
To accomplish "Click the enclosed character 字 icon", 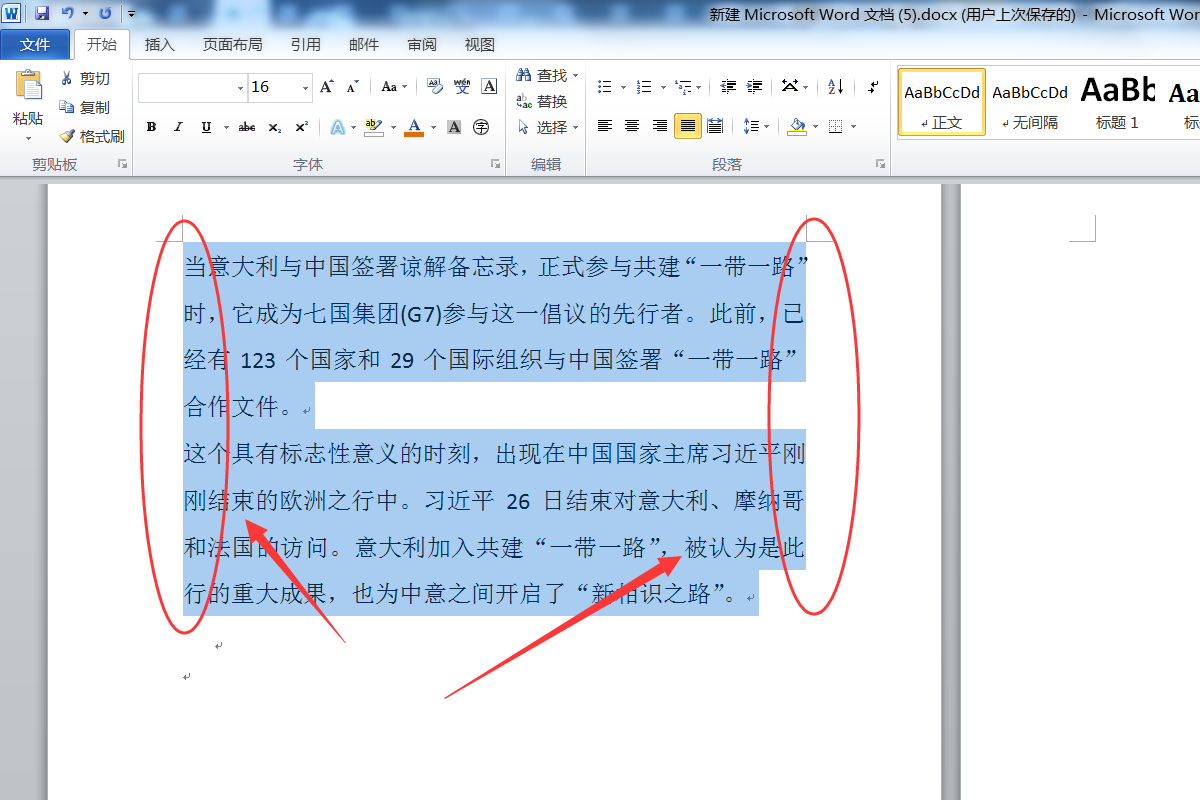I will pyautogui.click(x=481, y=127).
